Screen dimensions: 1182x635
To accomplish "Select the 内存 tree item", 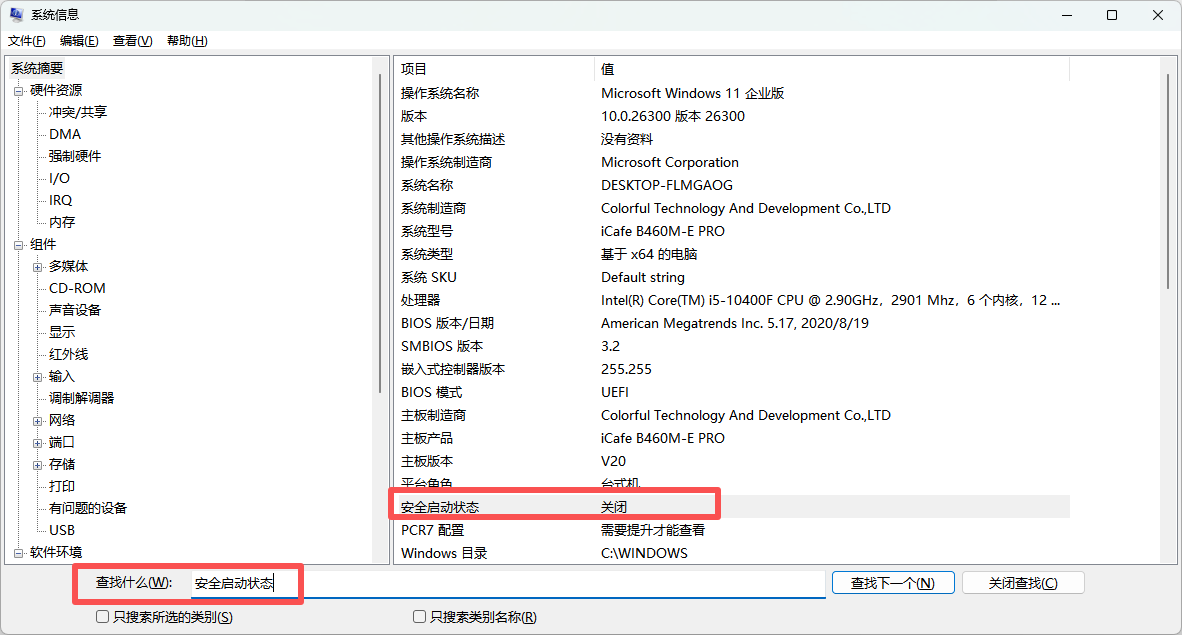I will point(62,222).
